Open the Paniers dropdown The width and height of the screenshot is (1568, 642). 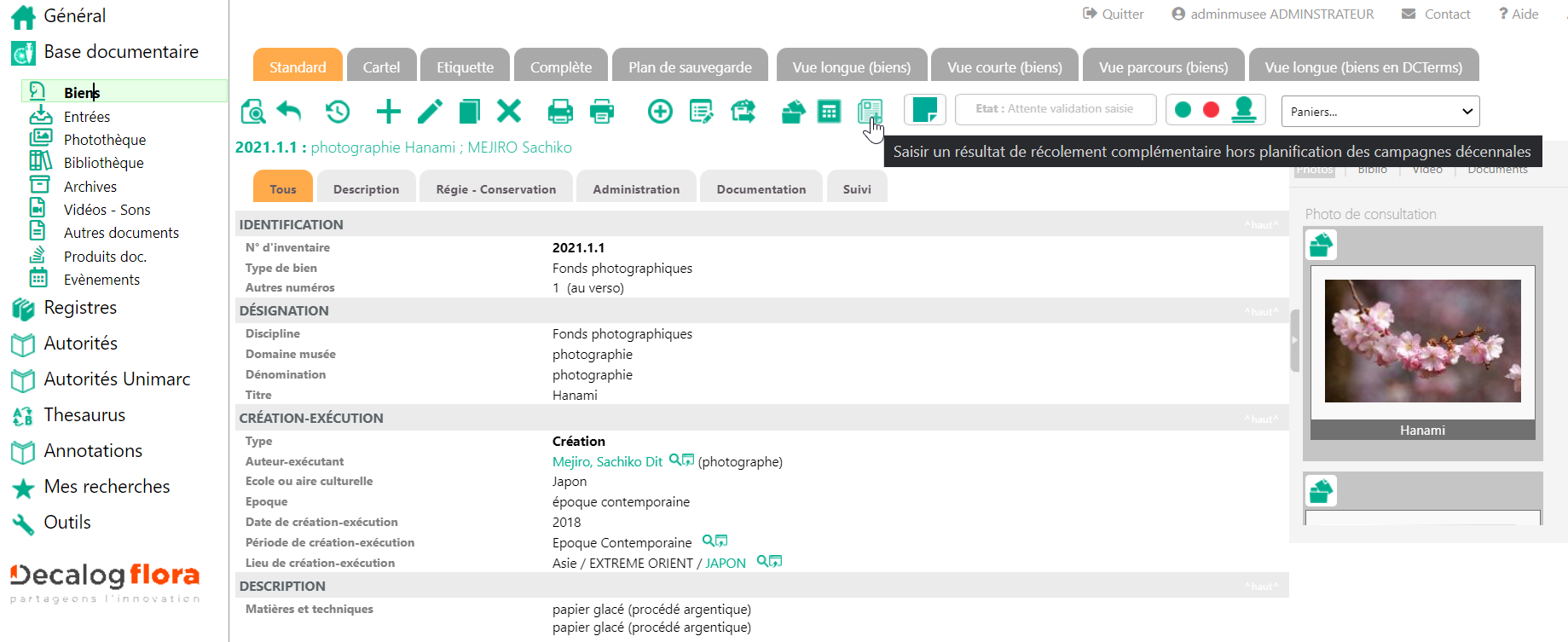(1380, 112)
